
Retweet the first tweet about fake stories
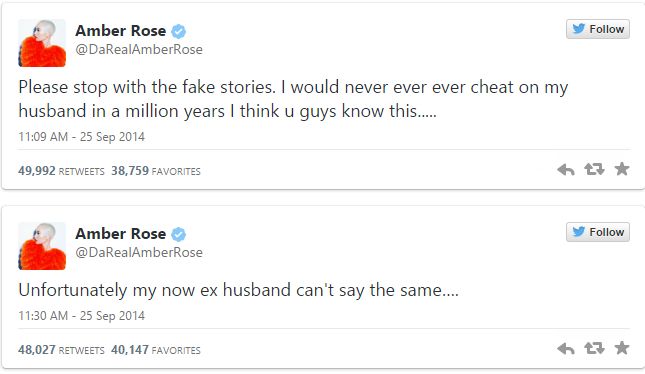[x=594, y=169]
